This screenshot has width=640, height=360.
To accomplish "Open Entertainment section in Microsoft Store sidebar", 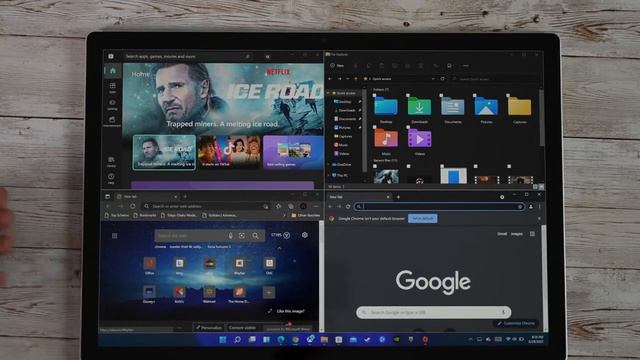I will (x=112, y=121).
